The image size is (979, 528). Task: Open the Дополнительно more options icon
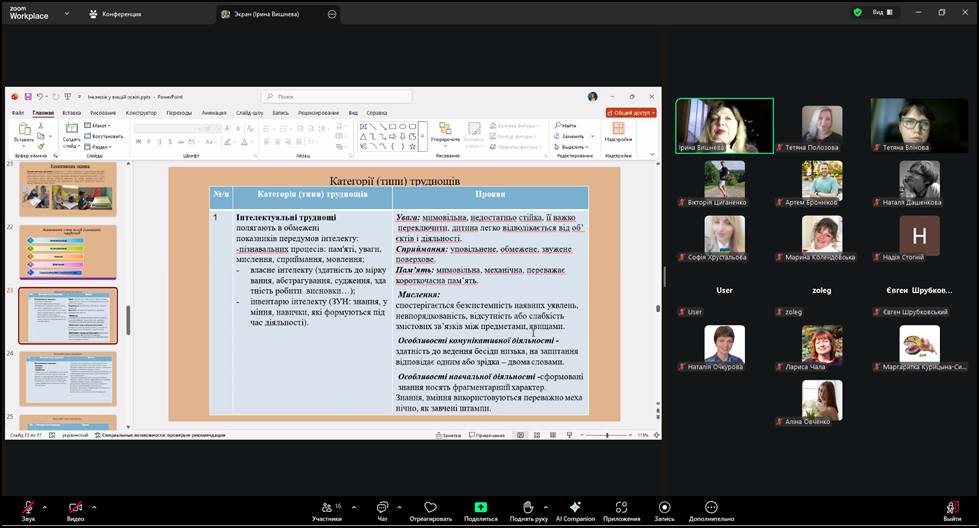tap(711, 508)
